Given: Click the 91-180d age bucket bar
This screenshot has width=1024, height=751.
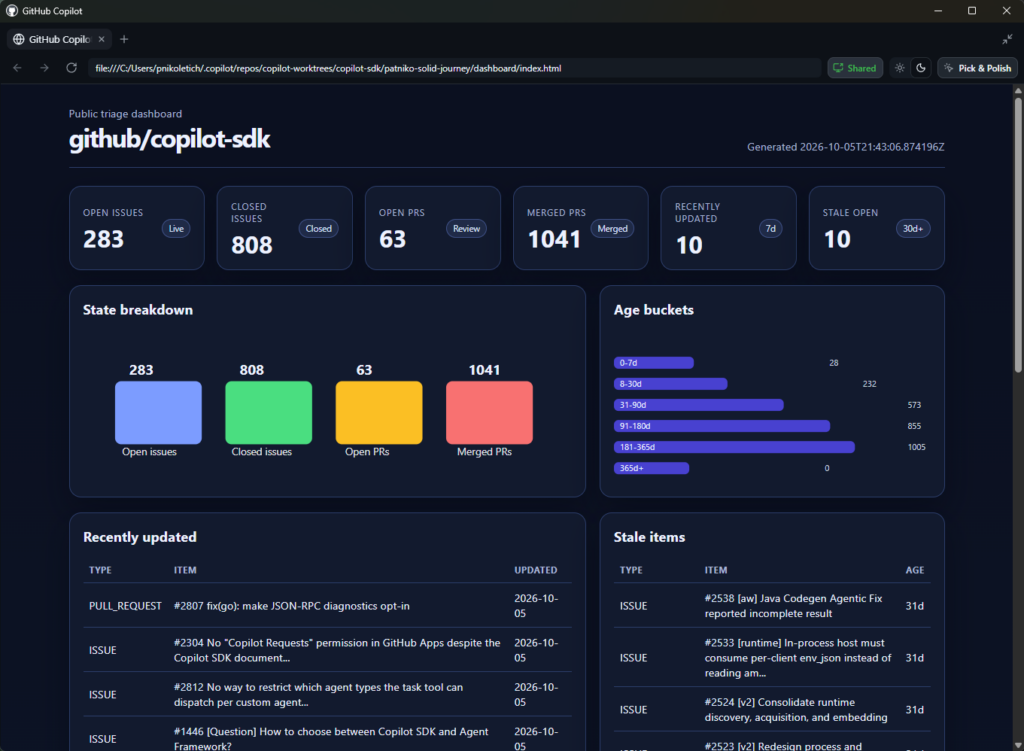Looking at the screenshot, I should click(x=722, y=426).
